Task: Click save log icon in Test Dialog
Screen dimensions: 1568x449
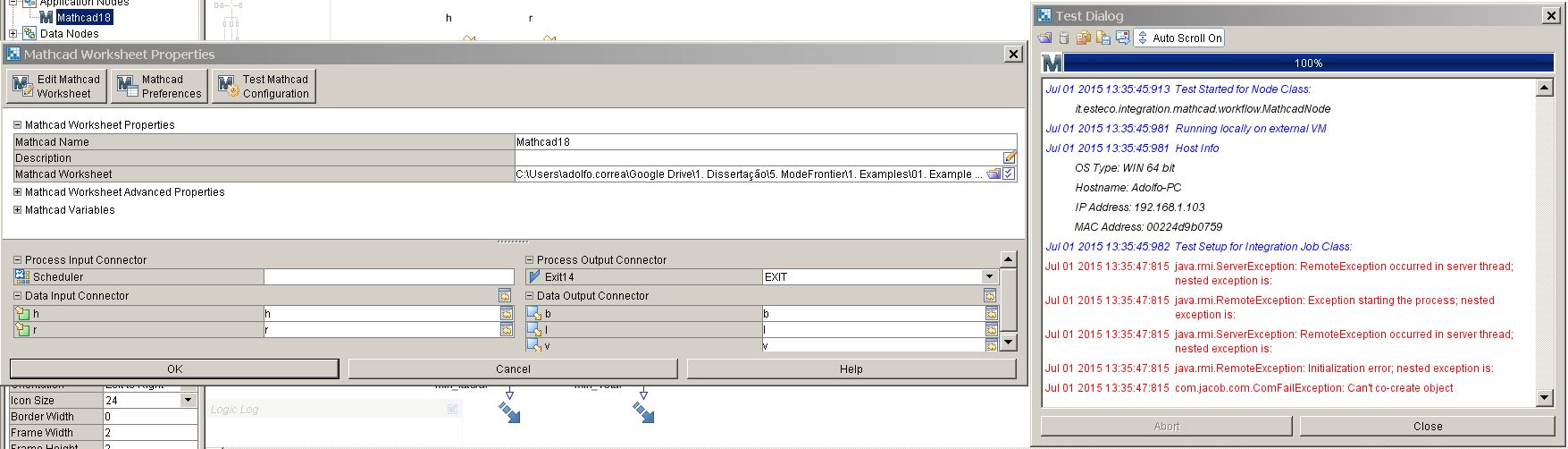Action: click(1103, 38)
